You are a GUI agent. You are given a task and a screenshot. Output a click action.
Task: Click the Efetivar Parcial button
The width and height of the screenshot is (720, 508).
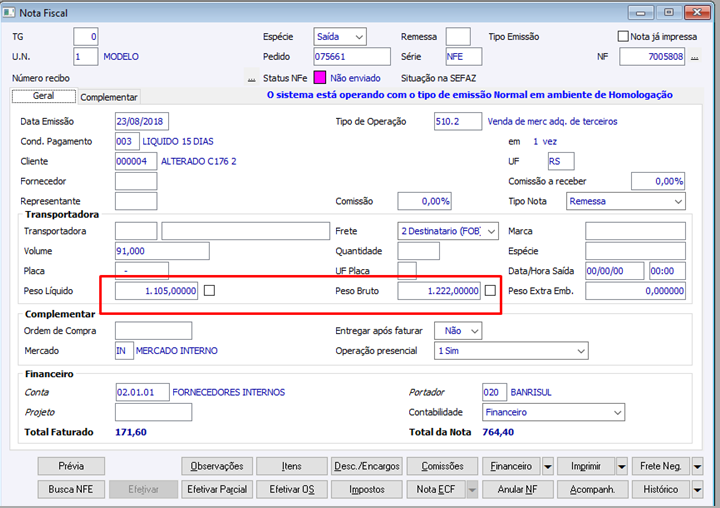(217, 490)
